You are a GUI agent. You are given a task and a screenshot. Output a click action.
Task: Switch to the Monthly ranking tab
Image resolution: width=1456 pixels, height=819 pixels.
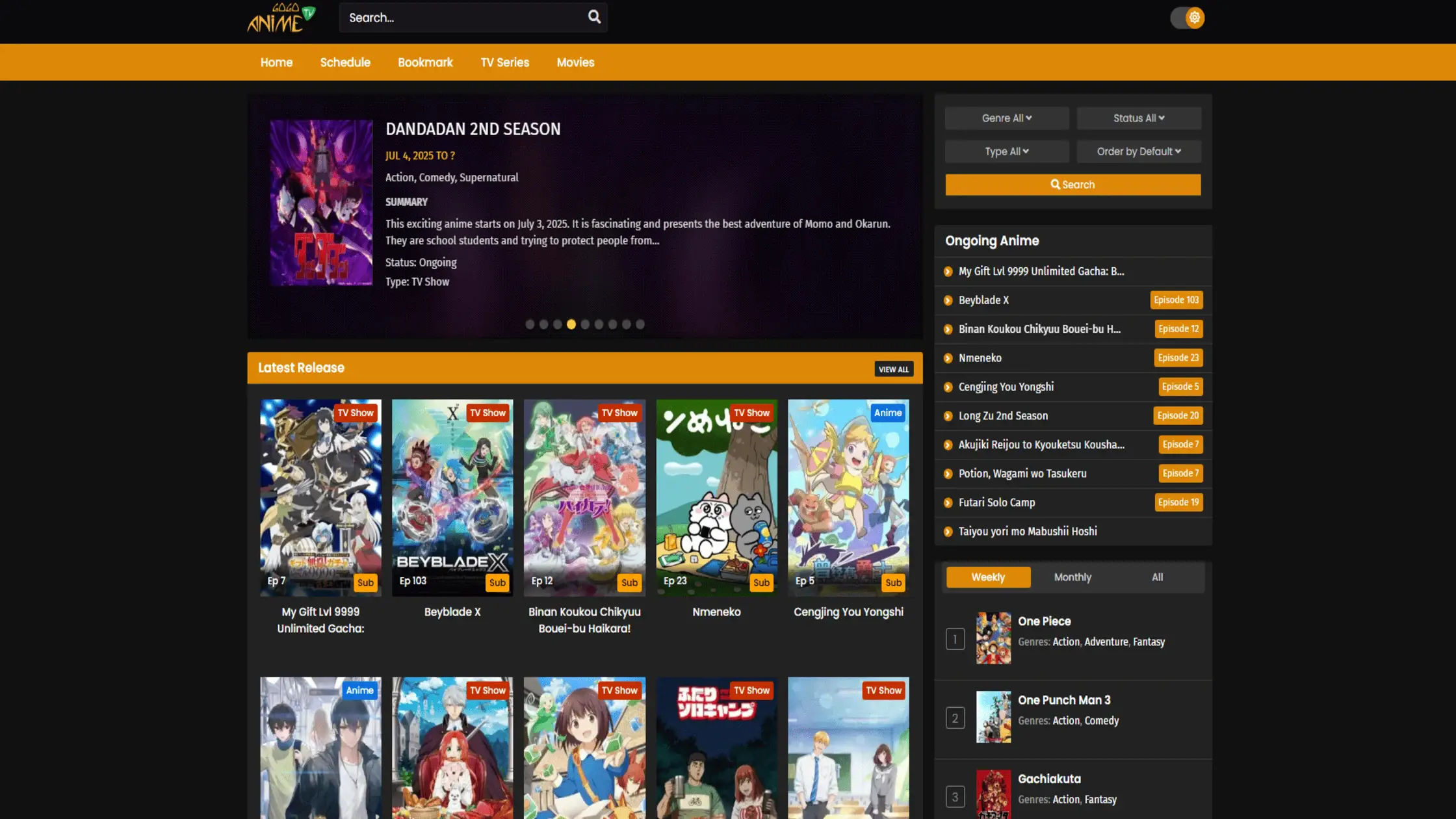[1072, 577]
